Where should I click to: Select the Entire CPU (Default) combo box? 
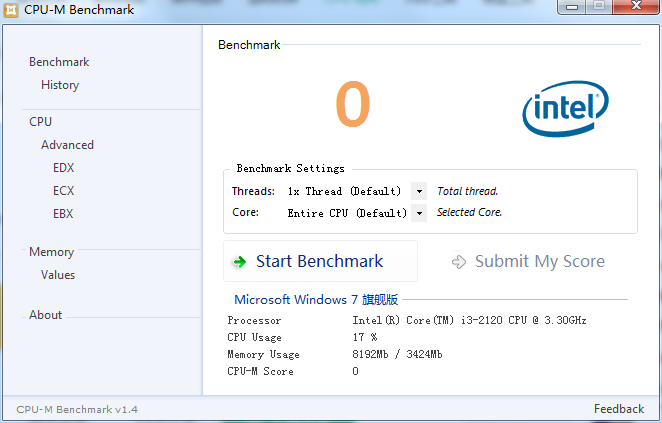(356, 213)
